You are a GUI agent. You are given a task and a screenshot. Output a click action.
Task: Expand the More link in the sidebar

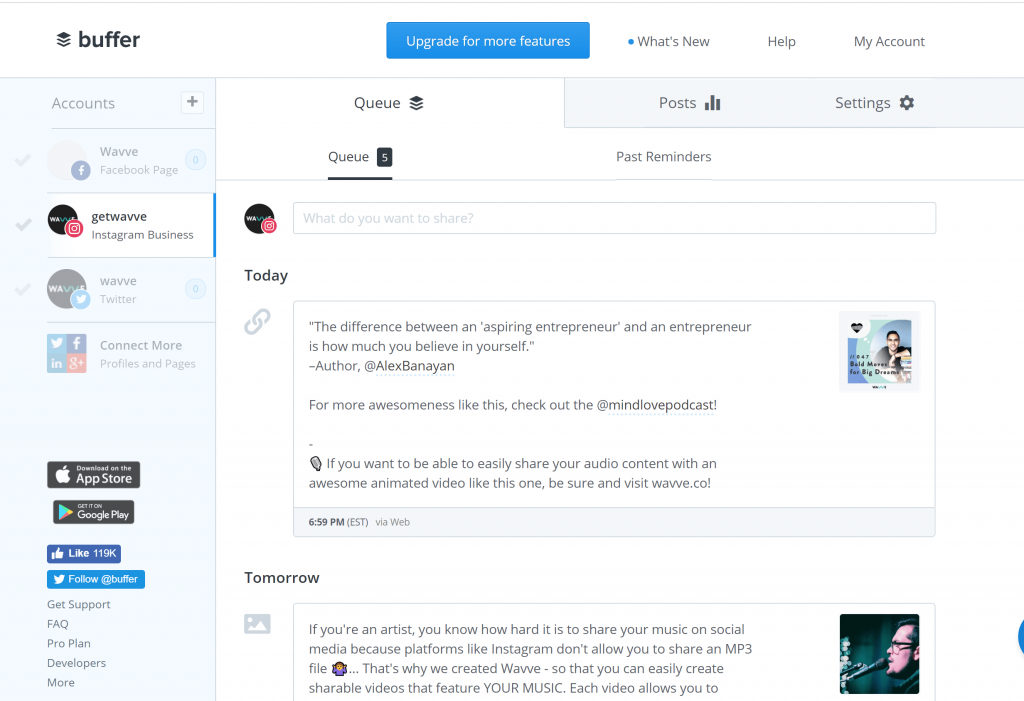click(x=60, y=682)
